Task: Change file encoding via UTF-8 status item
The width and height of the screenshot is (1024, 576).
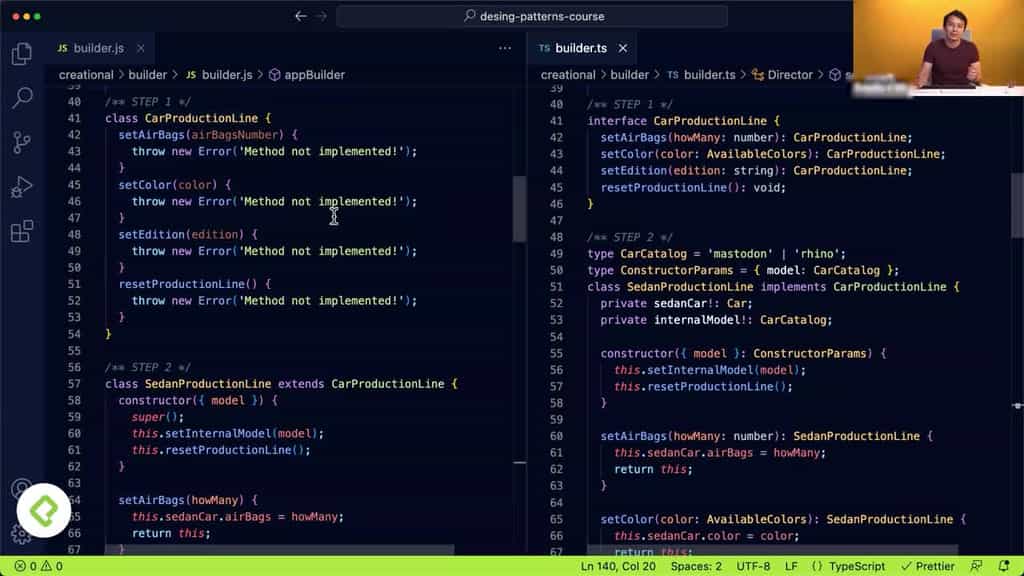Action: [752, 565]
